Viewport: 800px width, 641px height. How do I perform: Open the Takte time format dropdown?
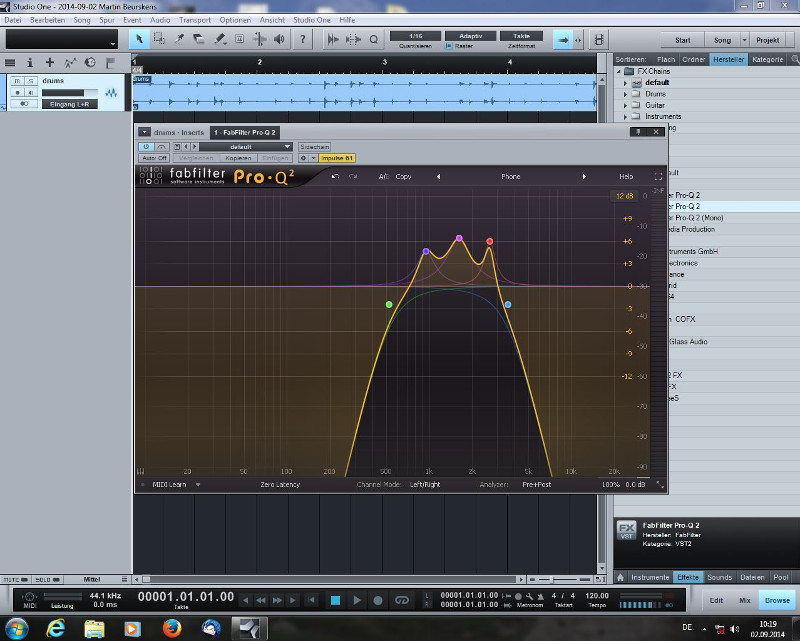coord(521,36)
